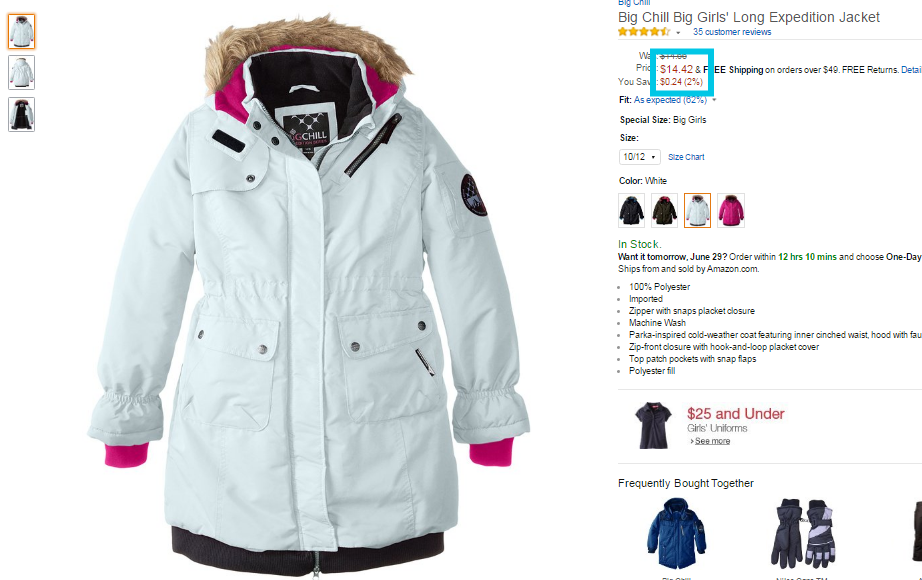
Task: Expand the Fit as expected details arrow
Action: tap(714, 100)
